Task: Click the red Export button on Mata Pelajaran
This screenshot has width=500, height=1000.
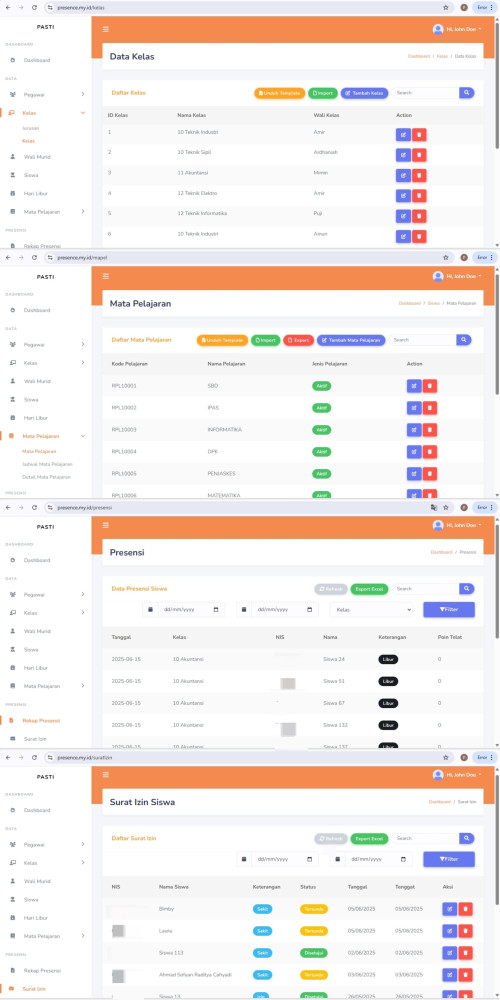Action: pyautogui.click(x=298, y=340)
